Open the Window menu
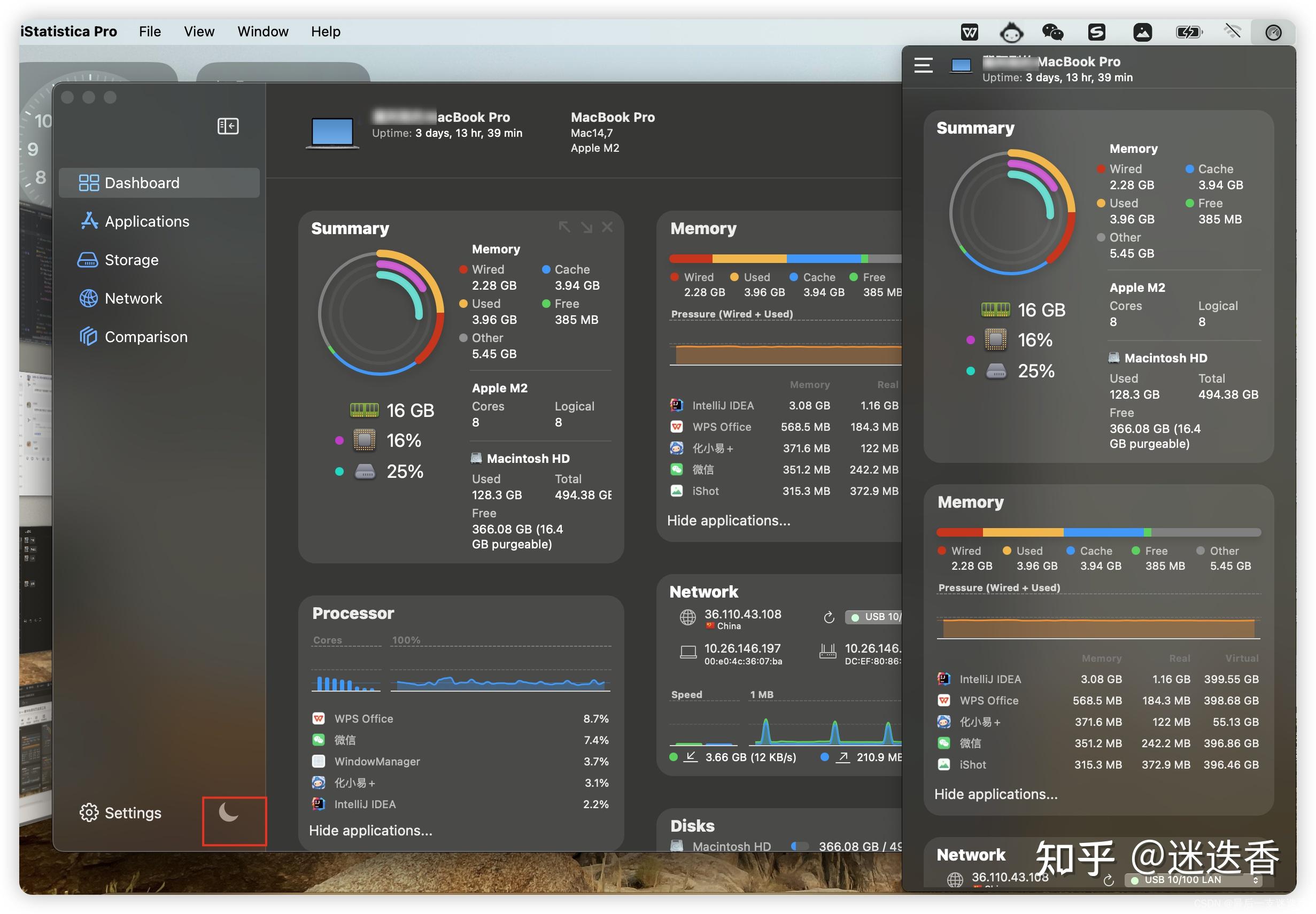 [262, 32]
